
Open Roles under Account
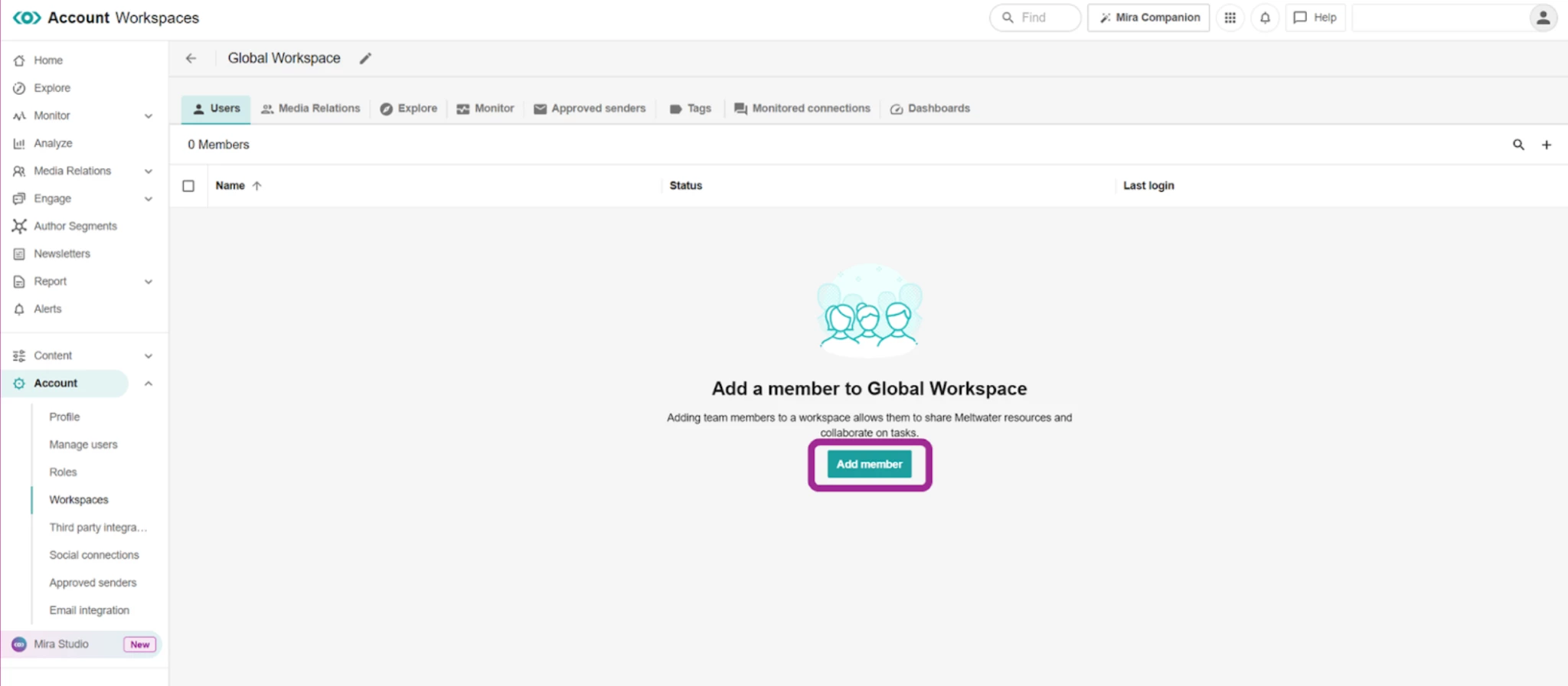[63, 472]
